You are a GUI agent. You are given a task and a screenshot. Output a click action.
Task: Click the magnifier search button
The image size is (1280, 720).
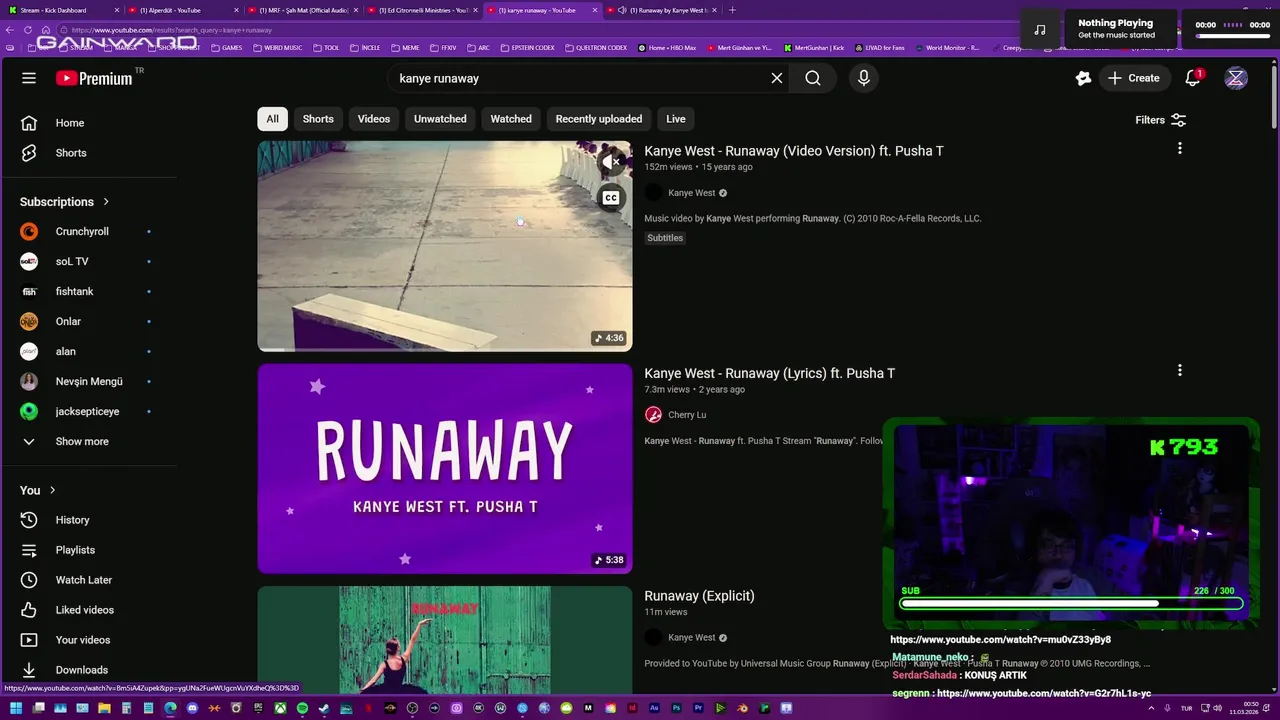813,78
